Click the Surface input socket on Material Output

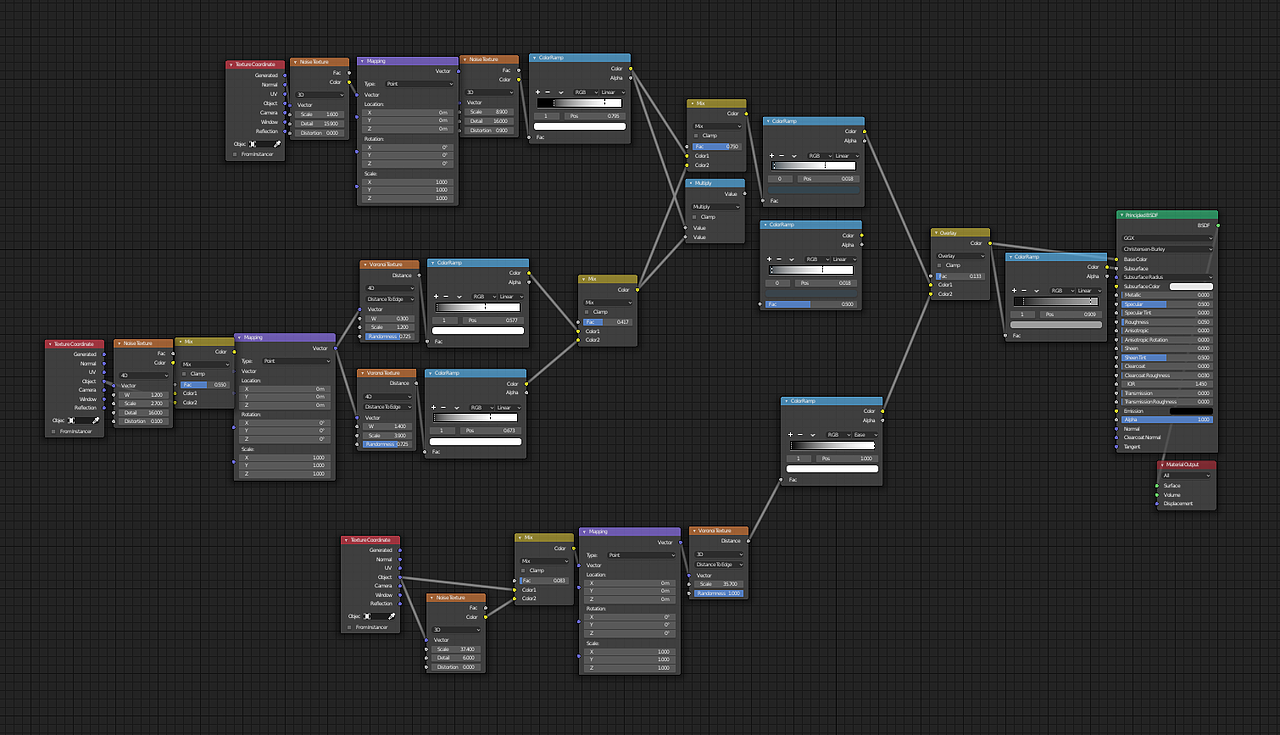[1157, 486]
